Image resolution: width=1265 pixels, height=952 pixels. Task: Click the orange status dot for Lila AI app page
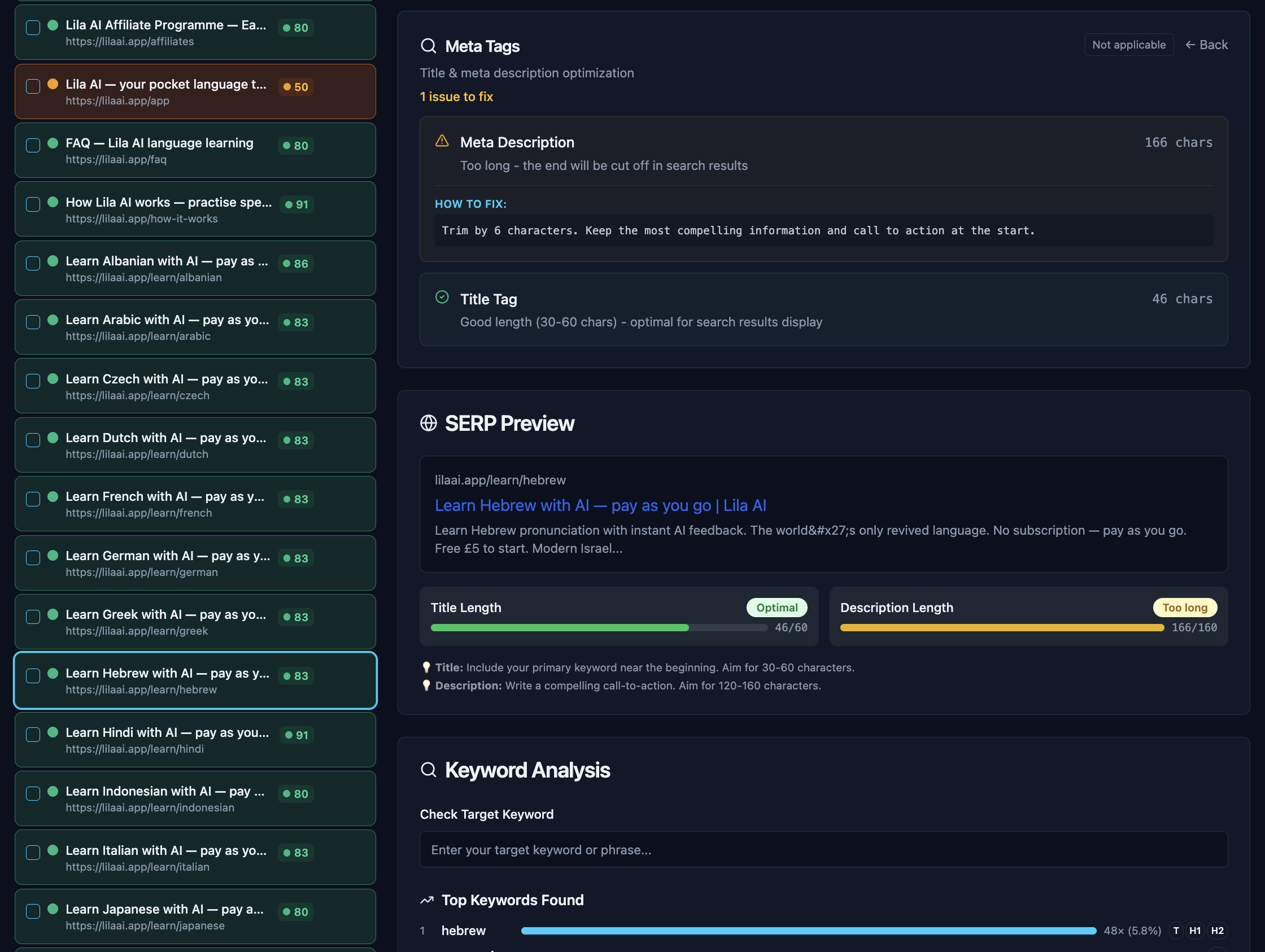point(53,84)
